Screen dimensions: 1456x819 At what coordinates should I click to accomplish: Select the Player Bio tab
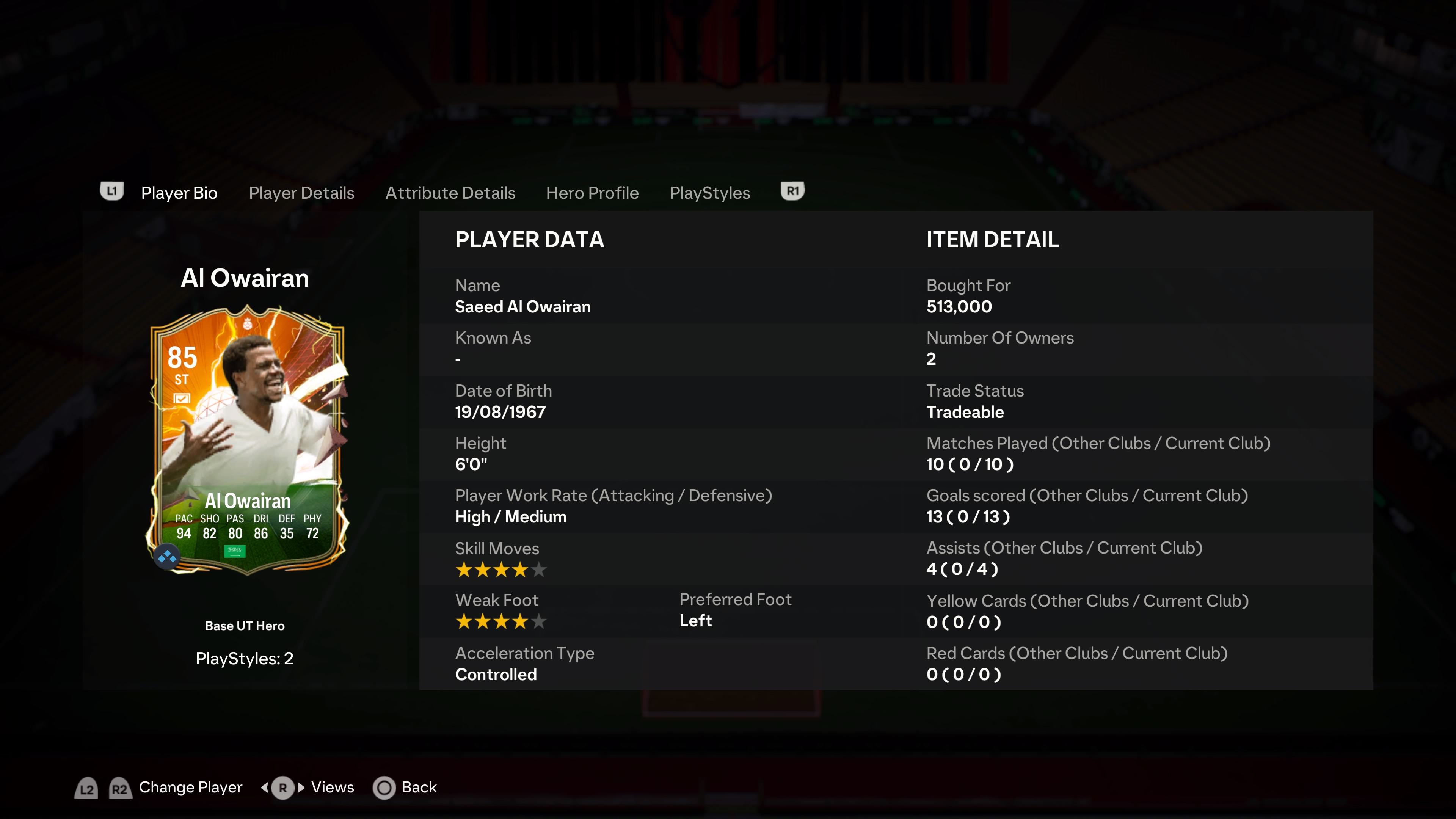point(179,193)
